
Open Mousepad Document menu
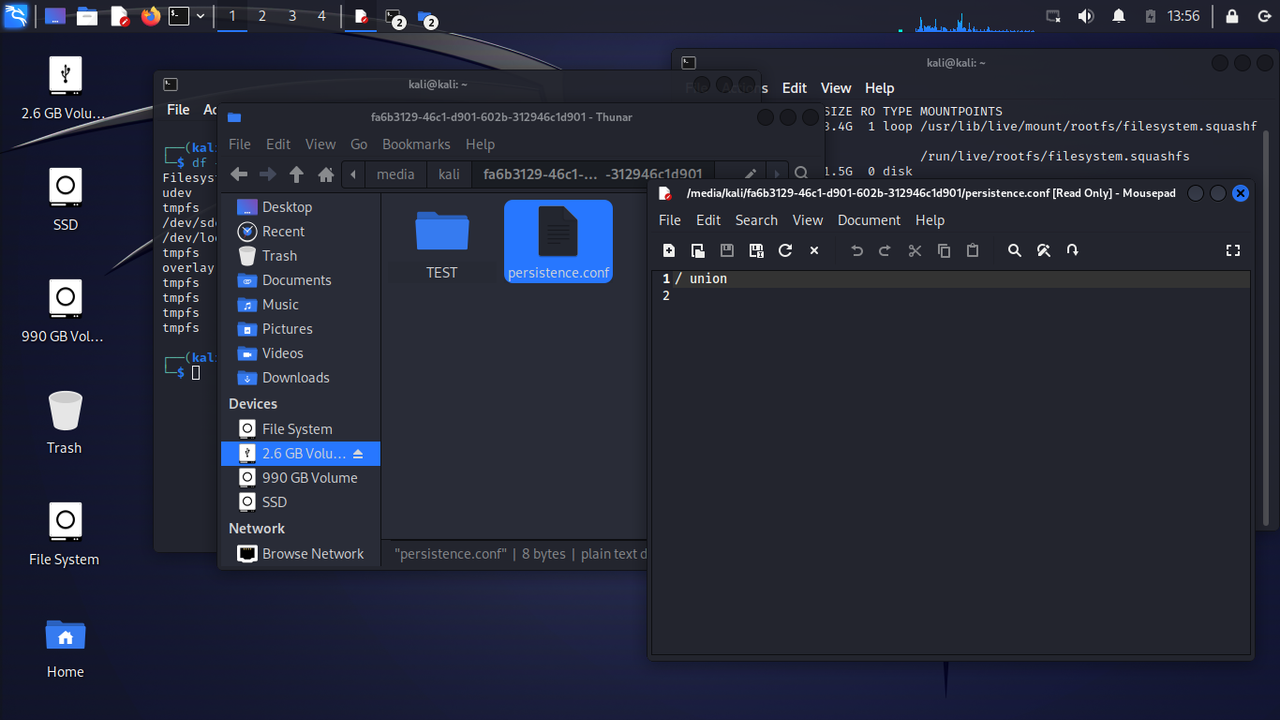coord(869,220)
